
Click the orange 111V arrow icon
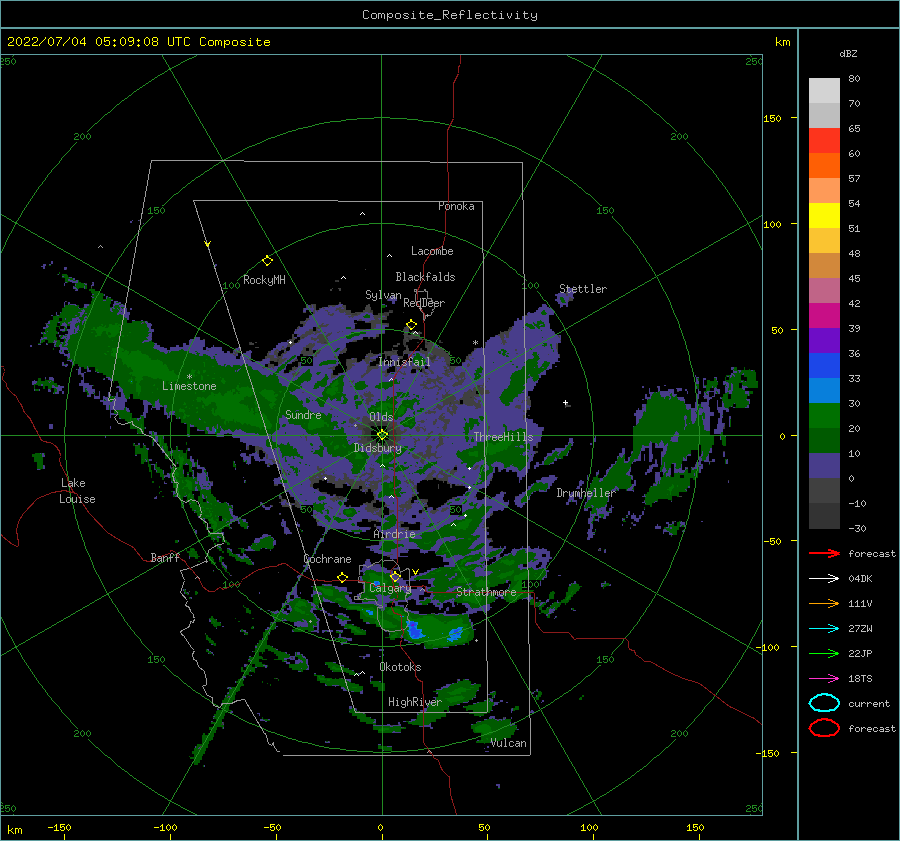point(824,603)
